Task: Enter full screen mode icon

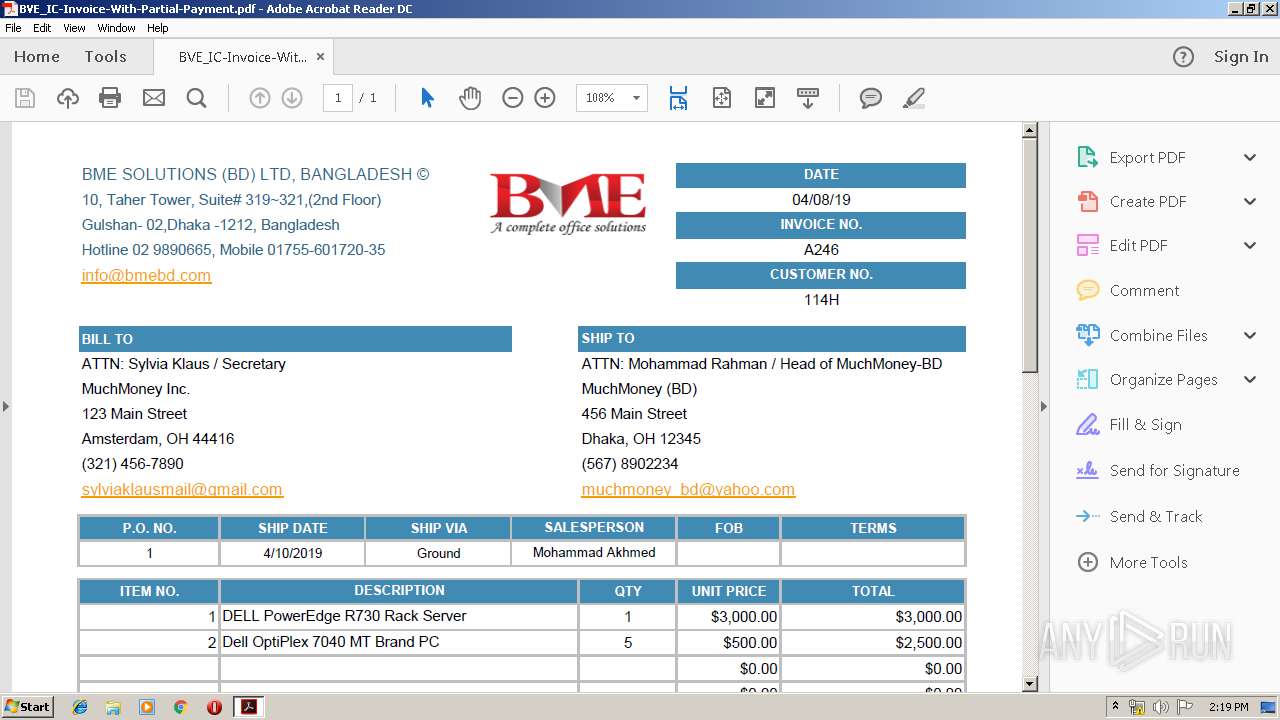Action: [765, 98]
